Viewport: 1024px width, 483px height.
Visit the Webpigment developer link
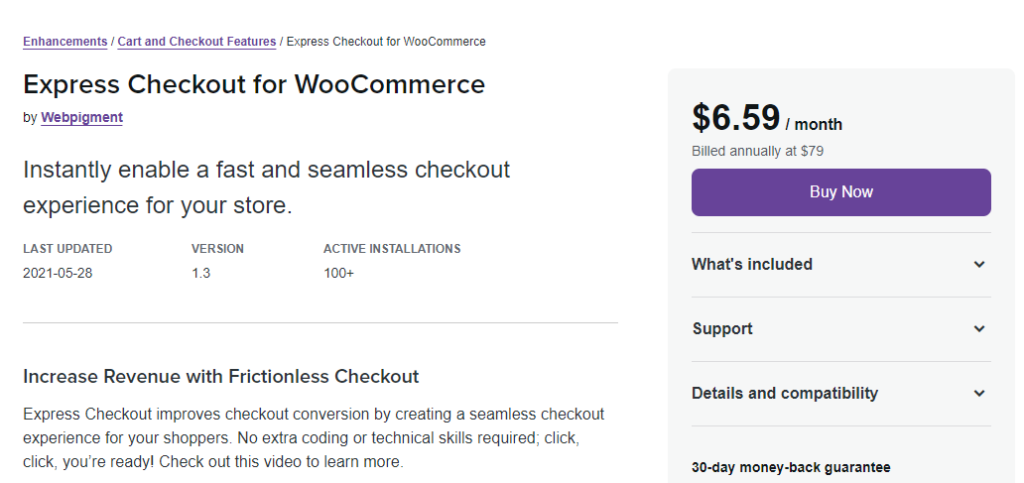pos(82,117)
